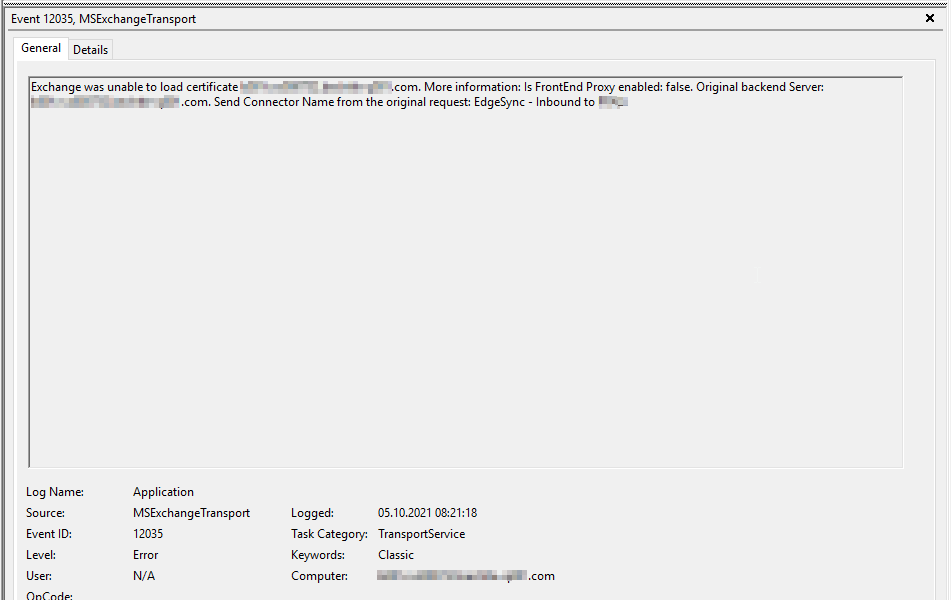The height and width of the screenshot is (600, 951).
Task: Click the 'Classic' keywords value
Action: (x=396, y=555)
